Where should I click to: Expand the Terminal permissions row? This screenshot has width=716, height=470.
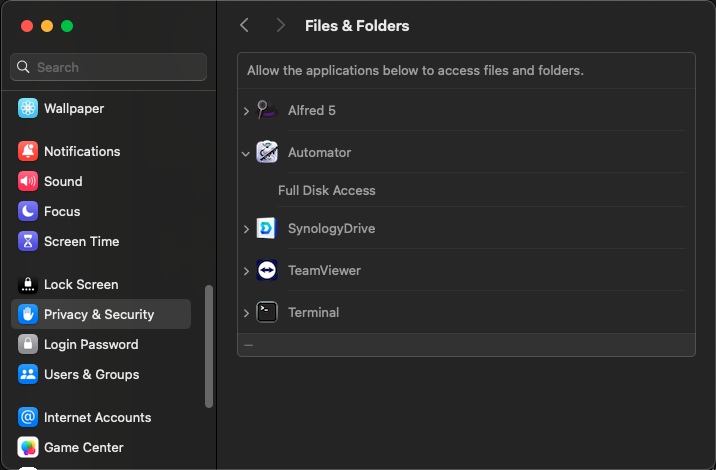246,314
